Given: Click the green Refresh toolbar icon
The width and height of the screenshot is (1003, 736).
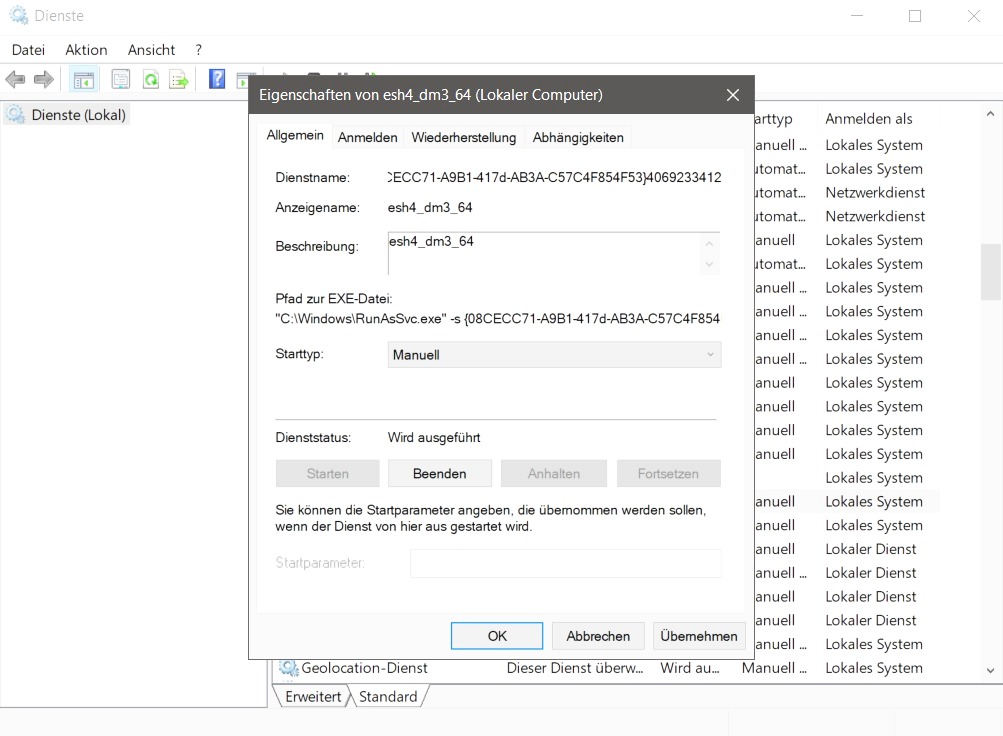Looking at the screenshot, I should [150, 80].
